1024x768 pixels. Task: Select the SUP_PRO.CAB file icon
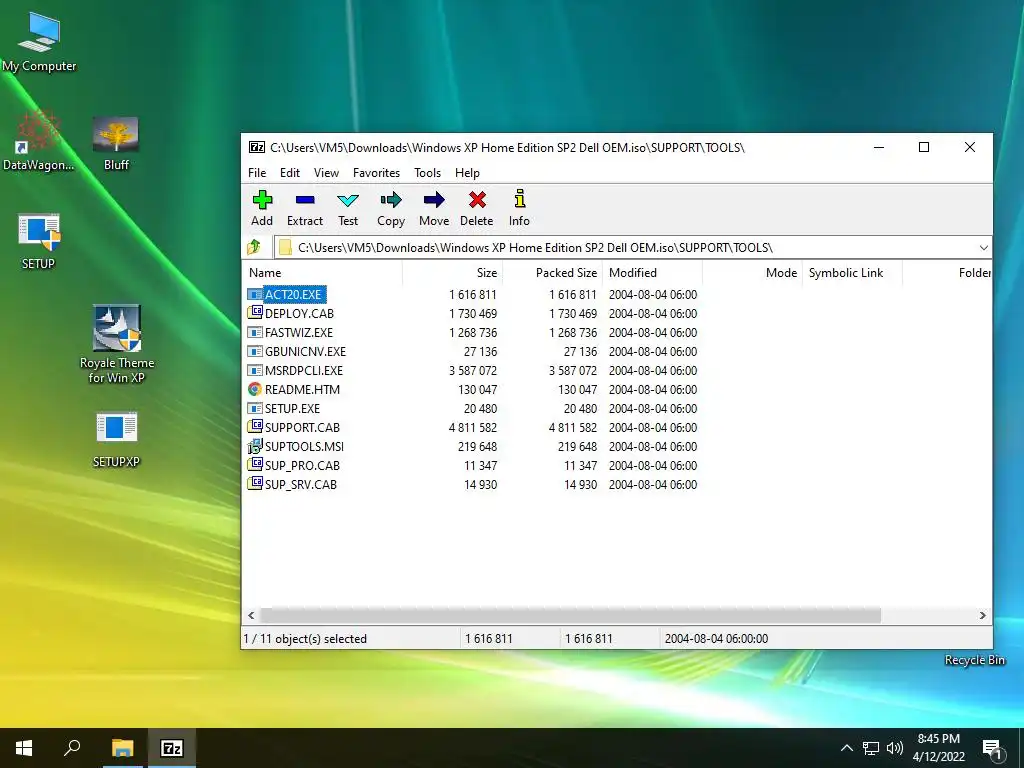coord(255,465)
